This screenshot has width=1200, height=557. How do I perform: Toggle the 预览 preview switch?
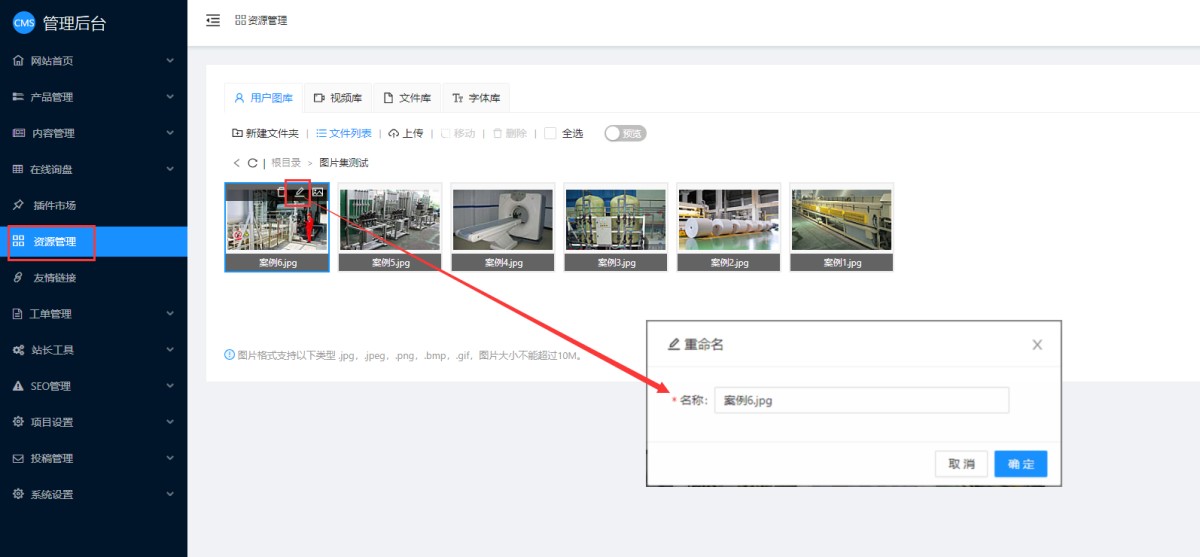[625, 133]
